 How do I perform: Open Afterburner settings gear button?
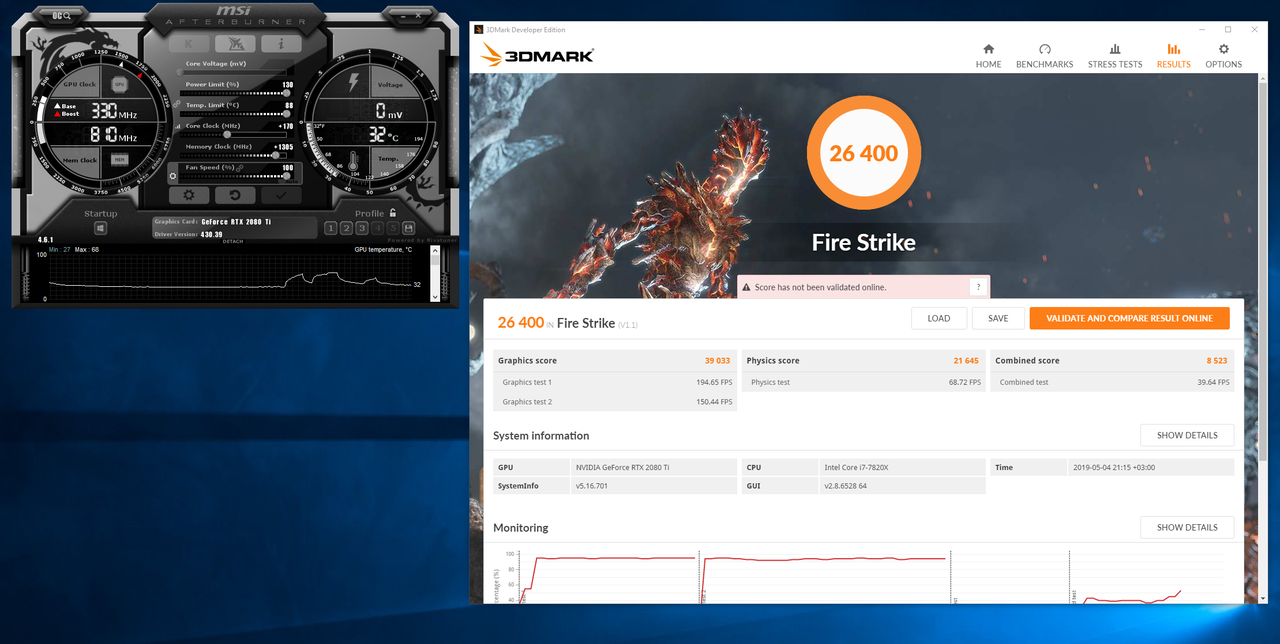[188, 196]
